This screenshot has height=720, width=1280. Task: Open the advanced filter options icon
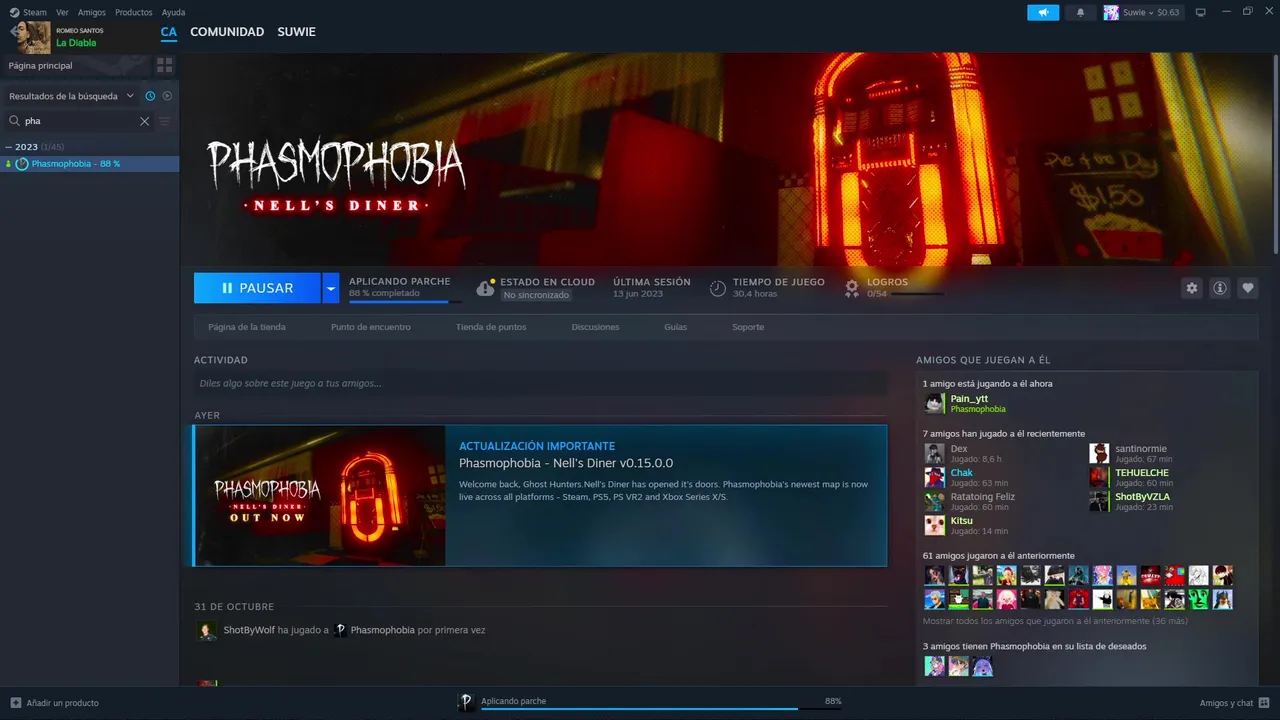click(x=165, y=121)
